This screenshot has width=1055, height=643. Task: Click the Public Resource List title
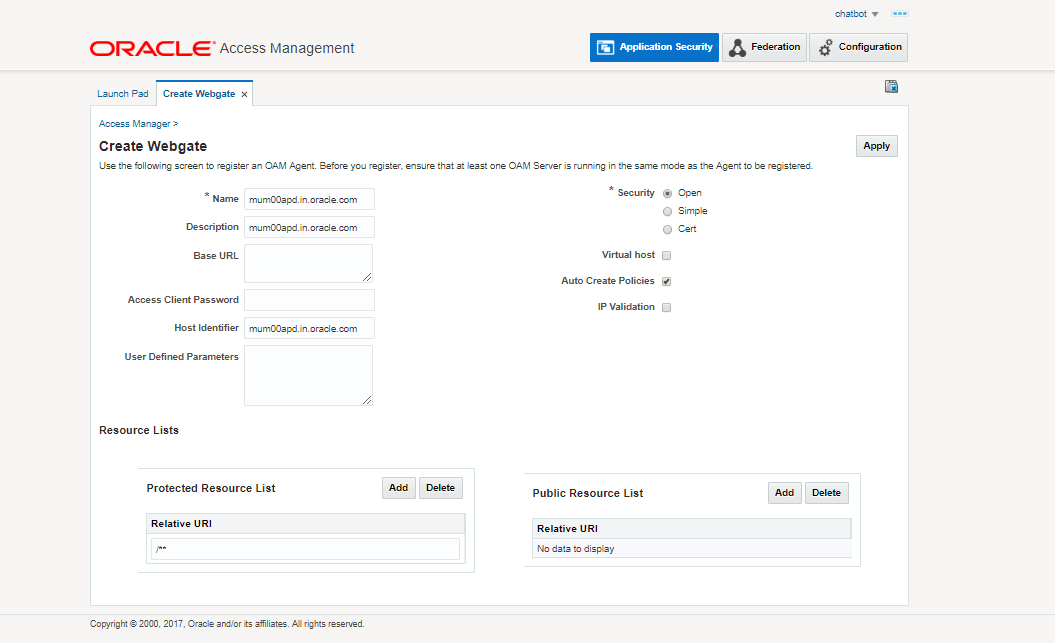click(x=587, y=493)
